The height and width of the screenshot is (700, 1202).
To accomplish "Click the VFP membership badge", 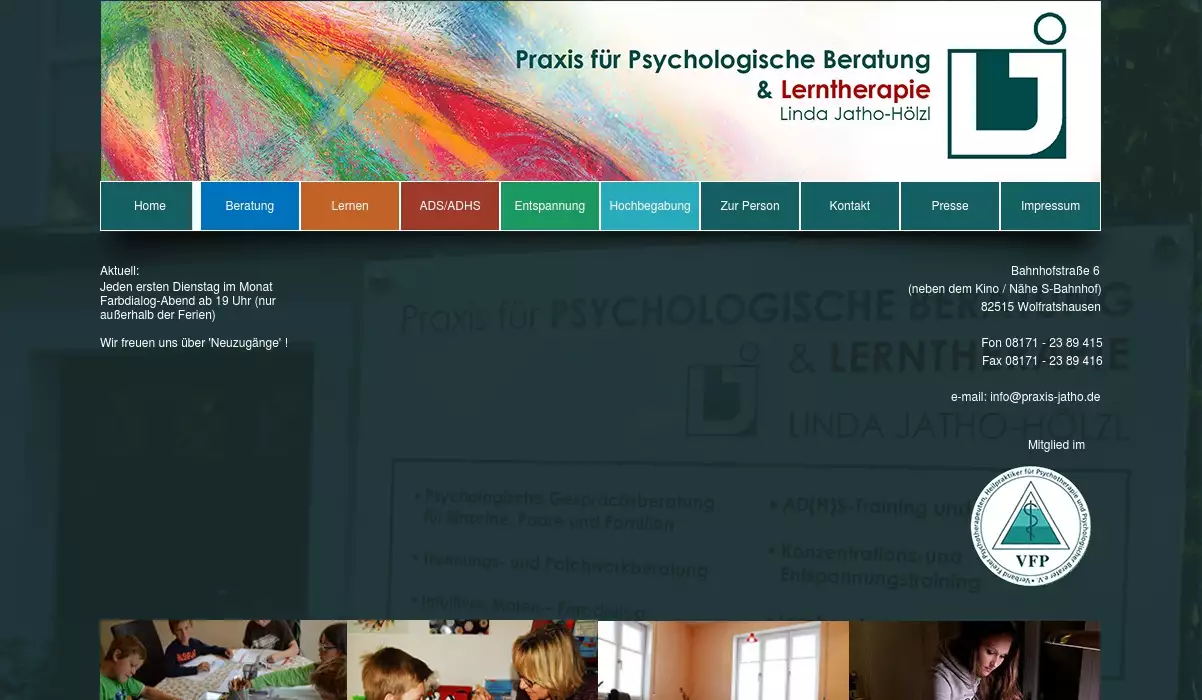I will [1030, 526].
